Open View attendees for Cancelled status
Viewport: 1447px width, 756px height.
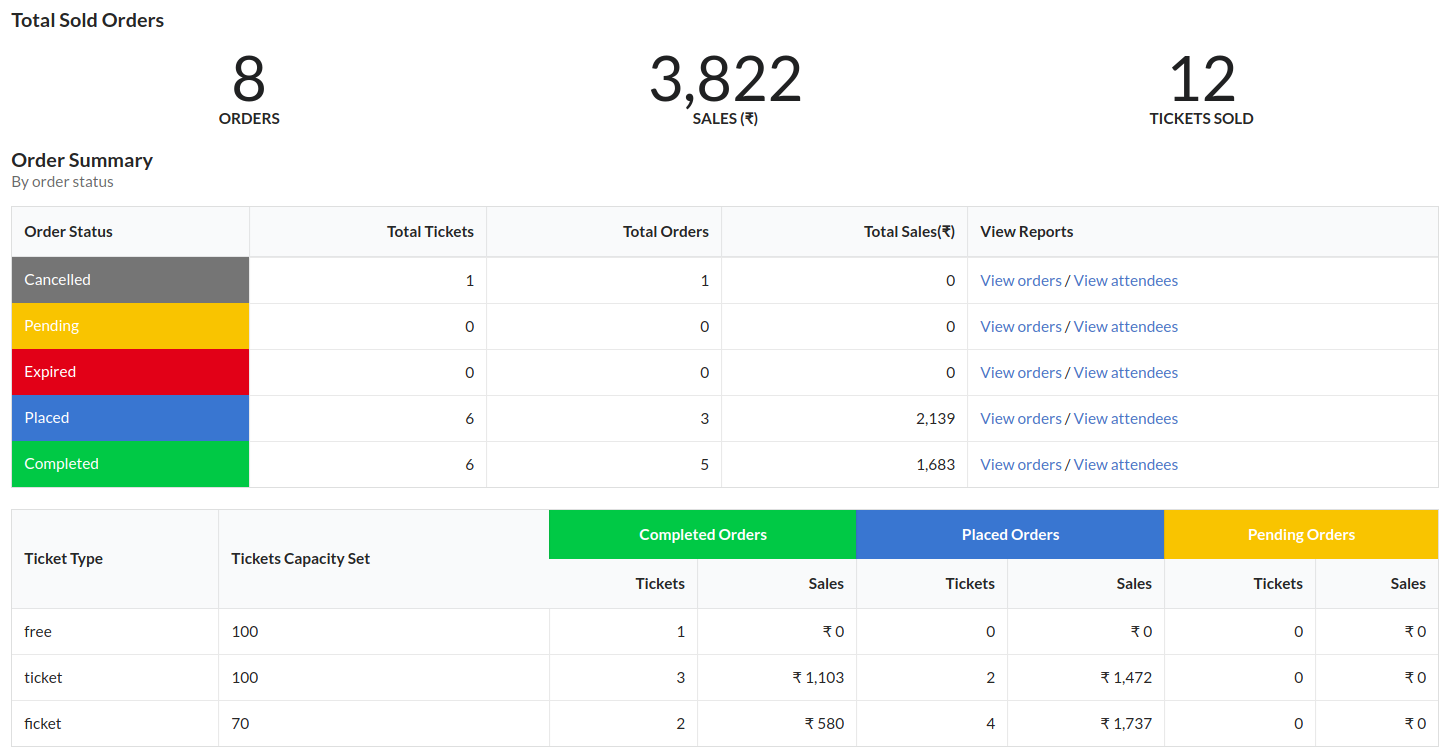1126,281
